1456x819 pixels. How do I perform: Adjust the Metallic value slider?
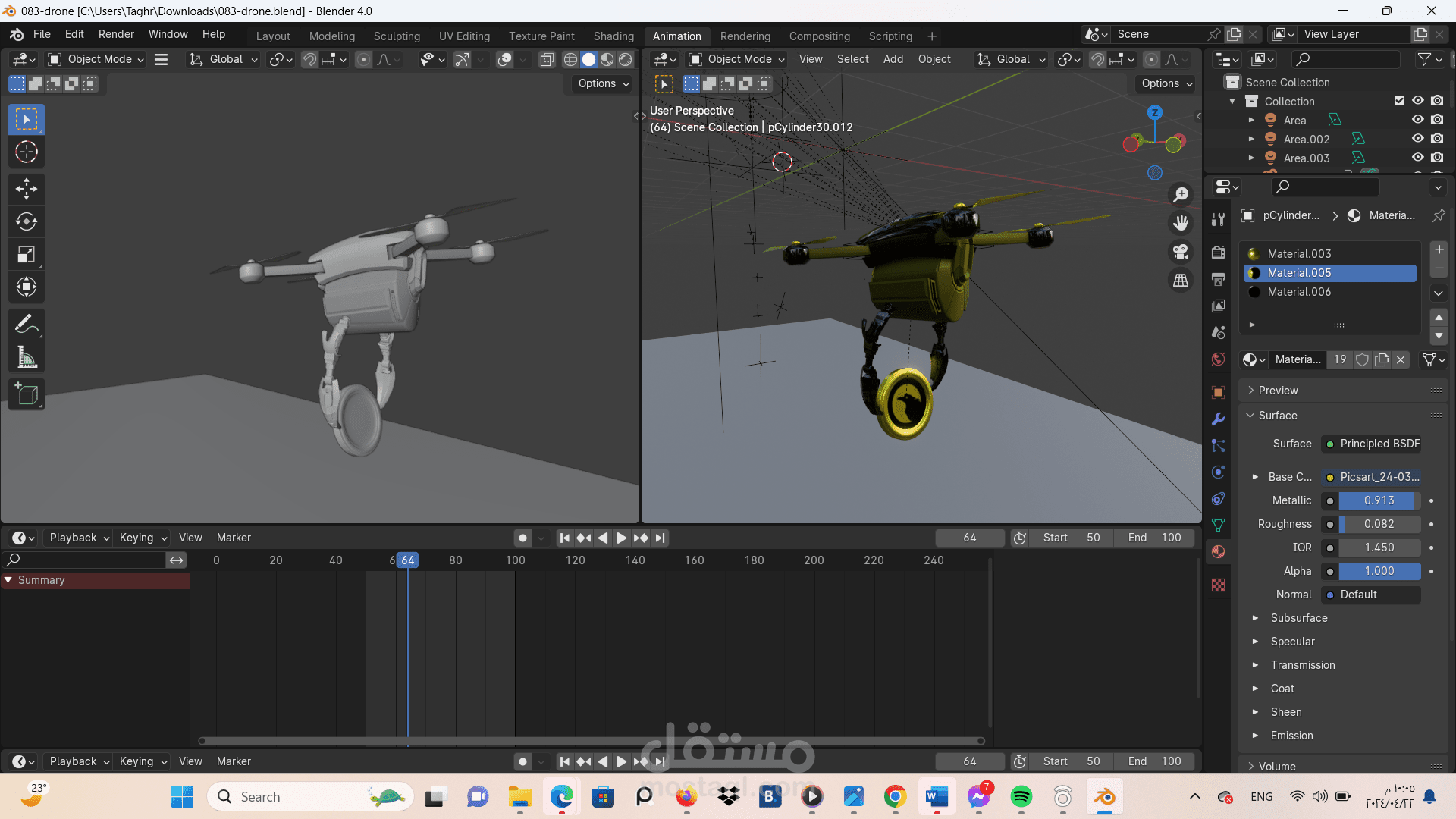pos(1378,500)
